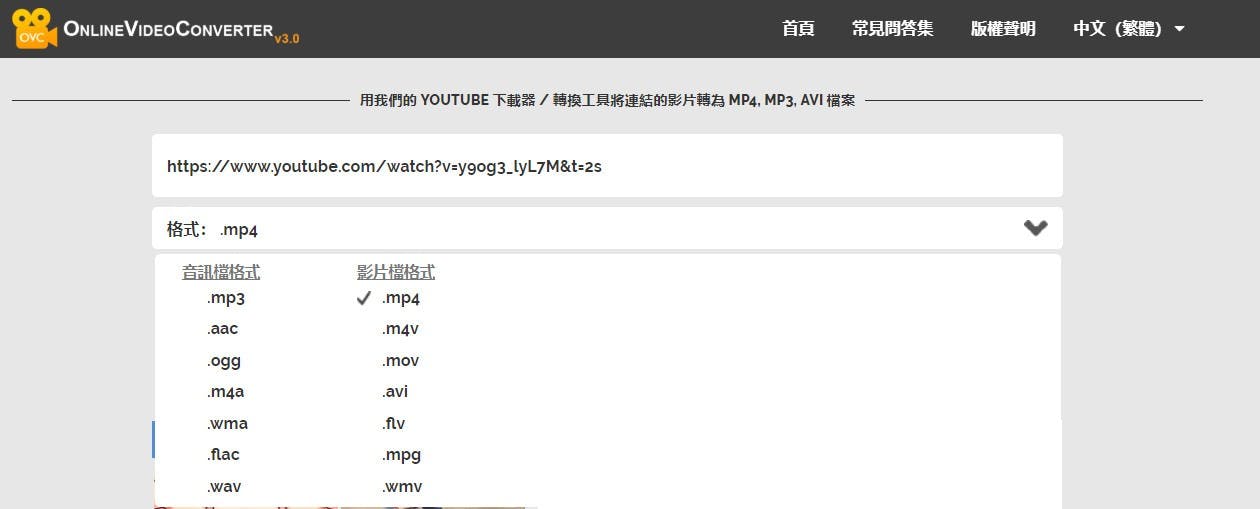The width and height of the screenshot is (1260, 509).
Task: Select .flac audio format
Action: (223, 455)
